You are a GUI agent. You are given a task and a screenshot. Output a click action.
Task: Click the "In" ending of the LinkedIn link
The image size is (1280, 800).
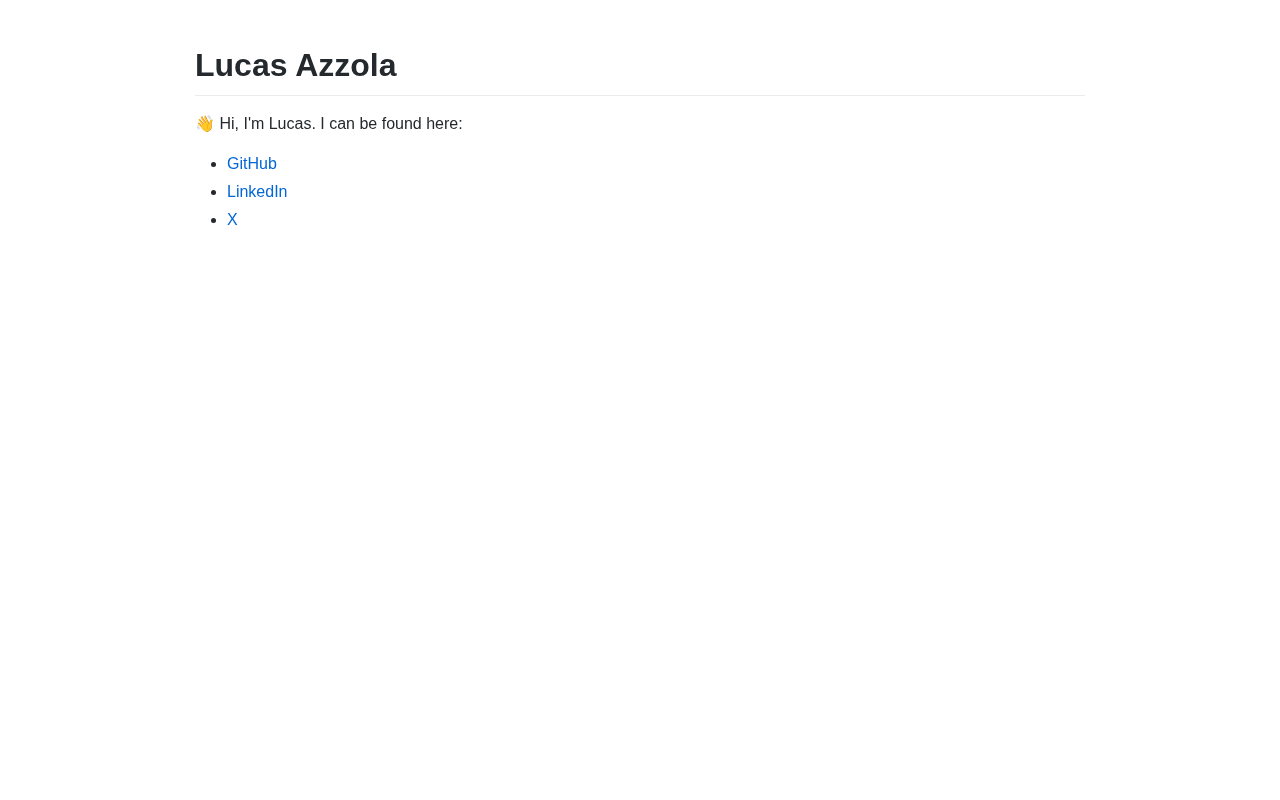[x=280, y=192]
